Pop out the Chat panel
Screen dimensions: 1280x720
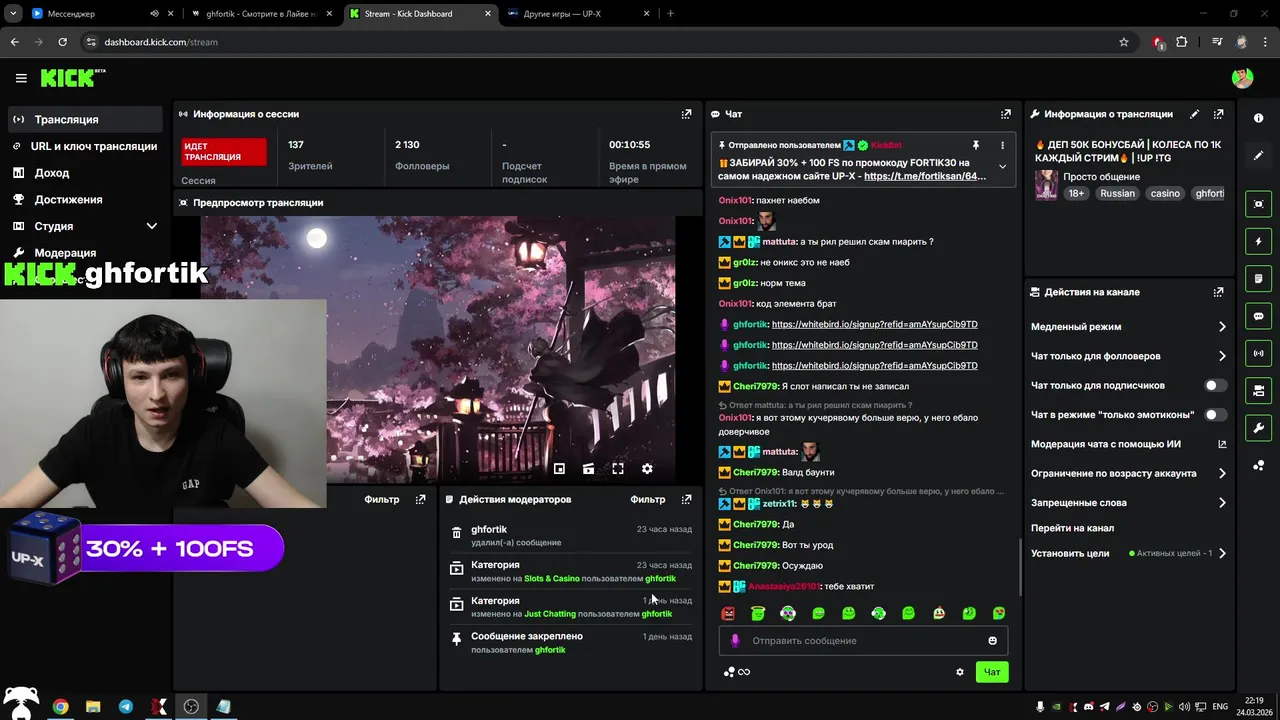(1006, 114)
